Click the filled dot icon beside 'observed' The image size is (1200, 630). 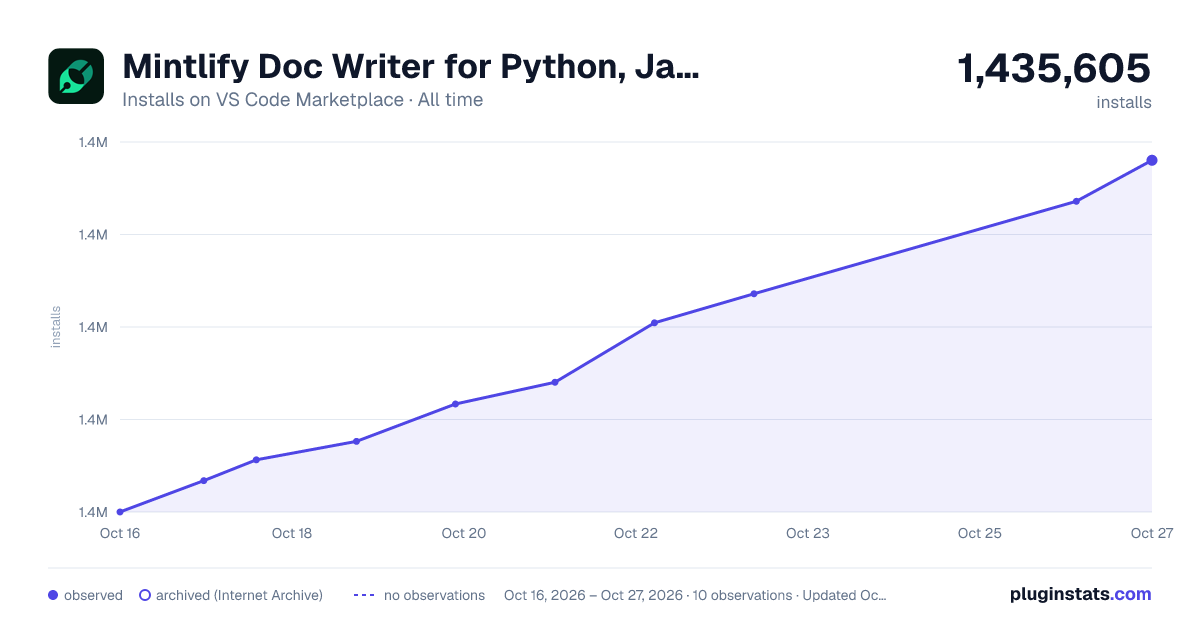click(53, 595)
